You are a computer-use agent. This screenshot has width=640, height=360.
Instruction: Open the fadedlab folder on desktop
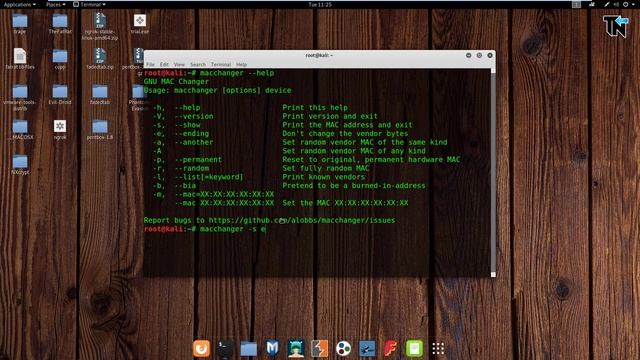[x=100, y=95]
